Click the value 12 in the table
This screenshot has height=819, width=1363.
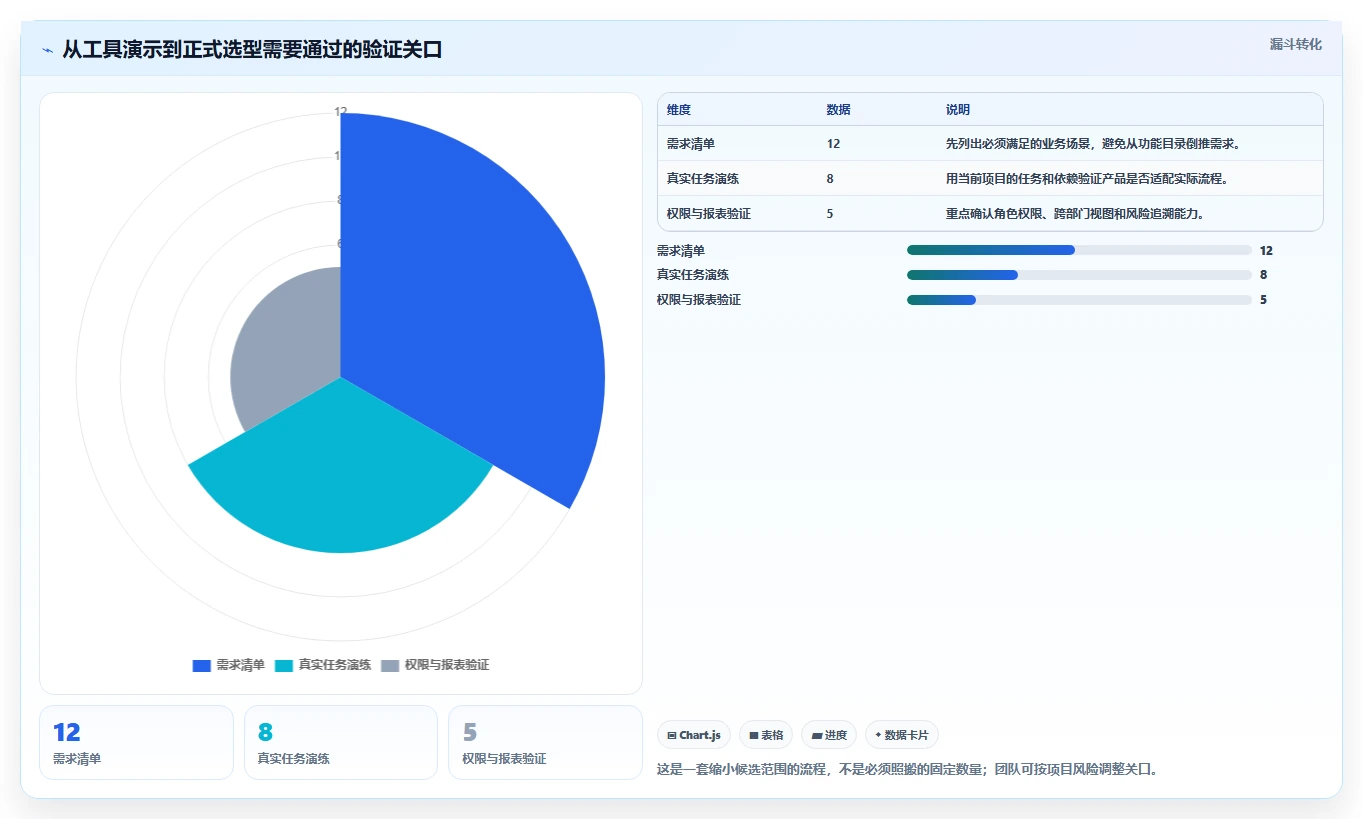[834, 144]
